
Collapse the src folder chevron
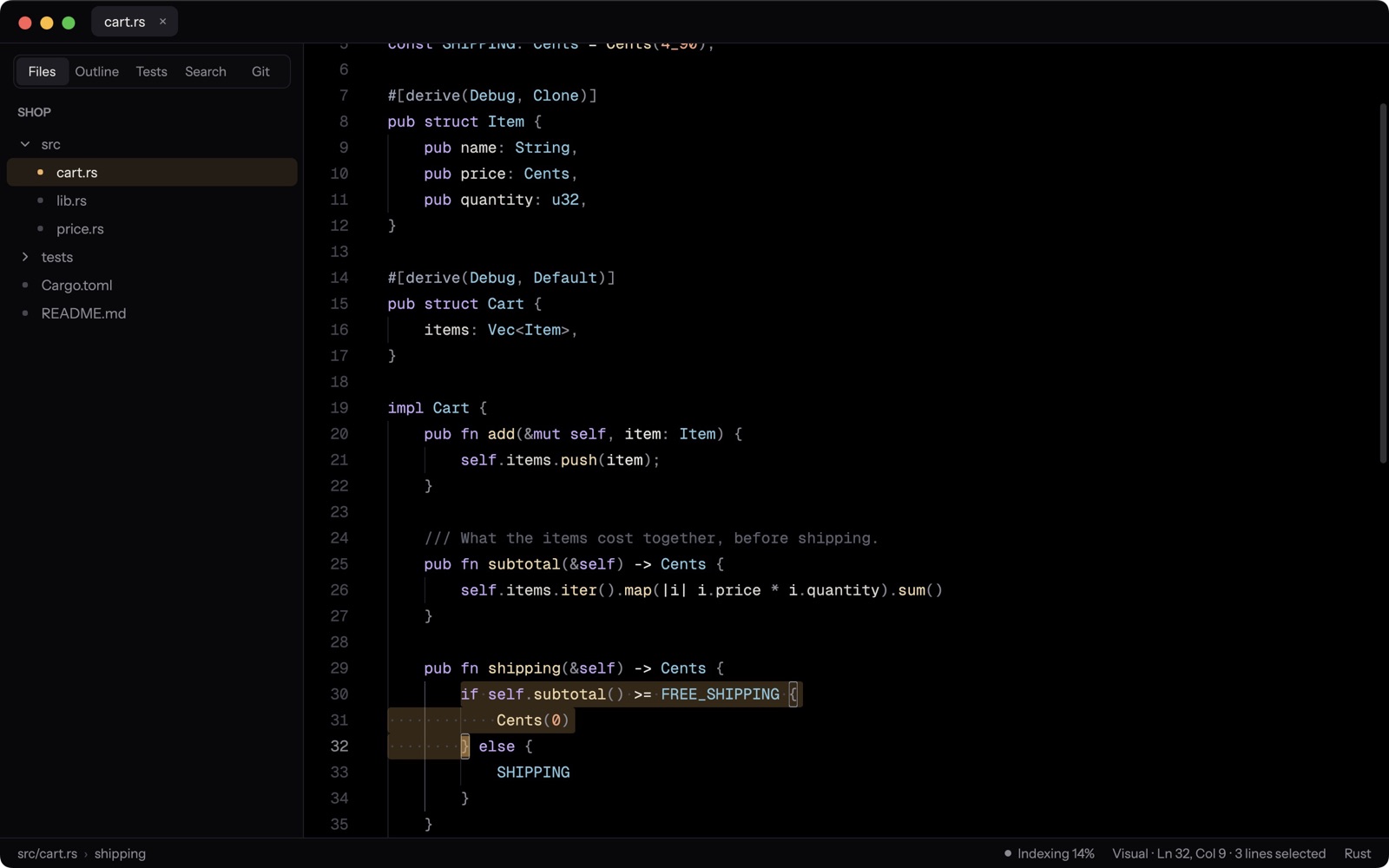click(25, 144)
